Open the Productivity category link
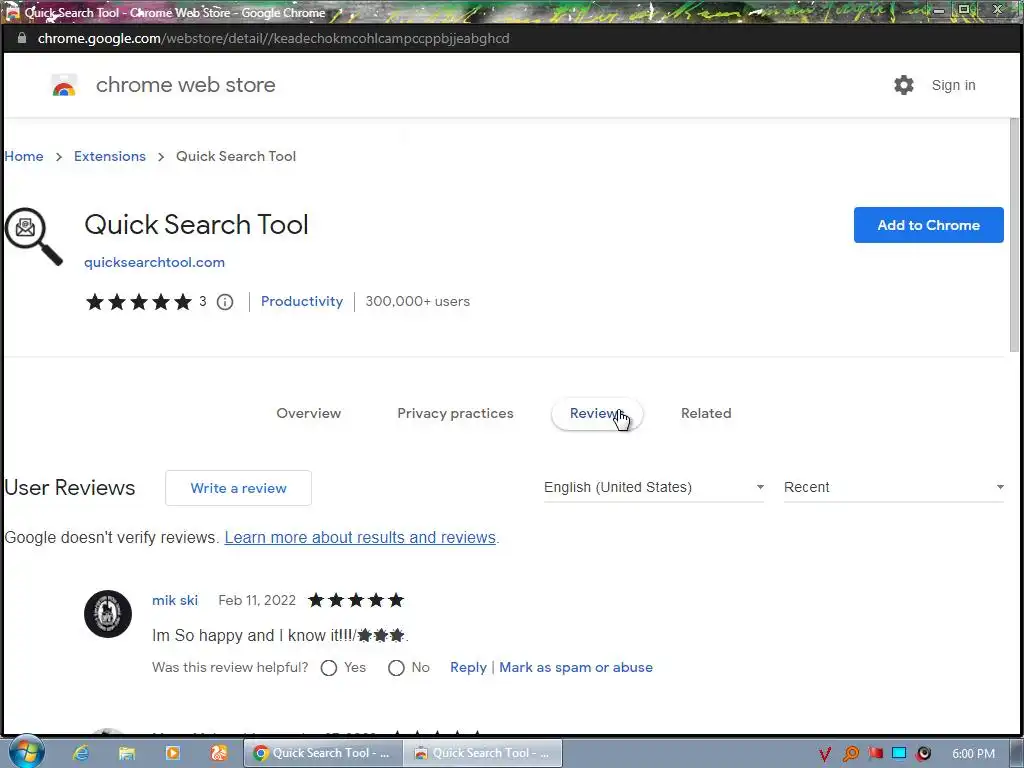Image resolution: width=1024 pixels, height=768 pixels. (302, 301)
